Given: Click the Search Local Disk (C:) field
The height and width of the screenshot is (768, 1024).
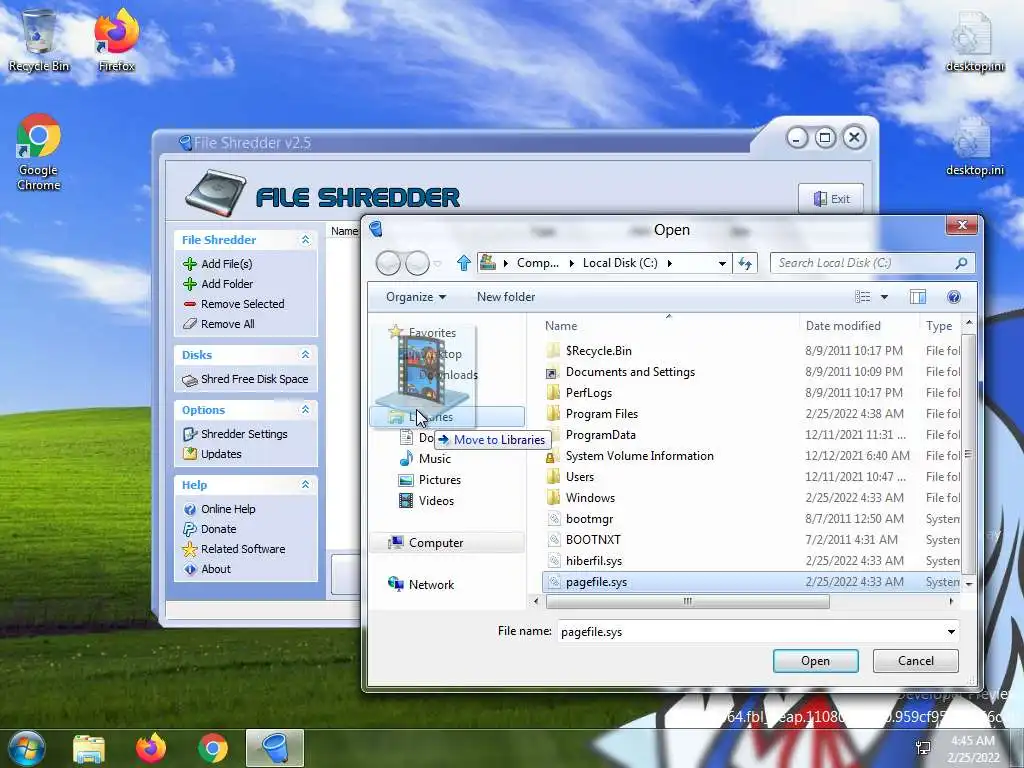Looking at the screenshot, I should pos(872,263).
